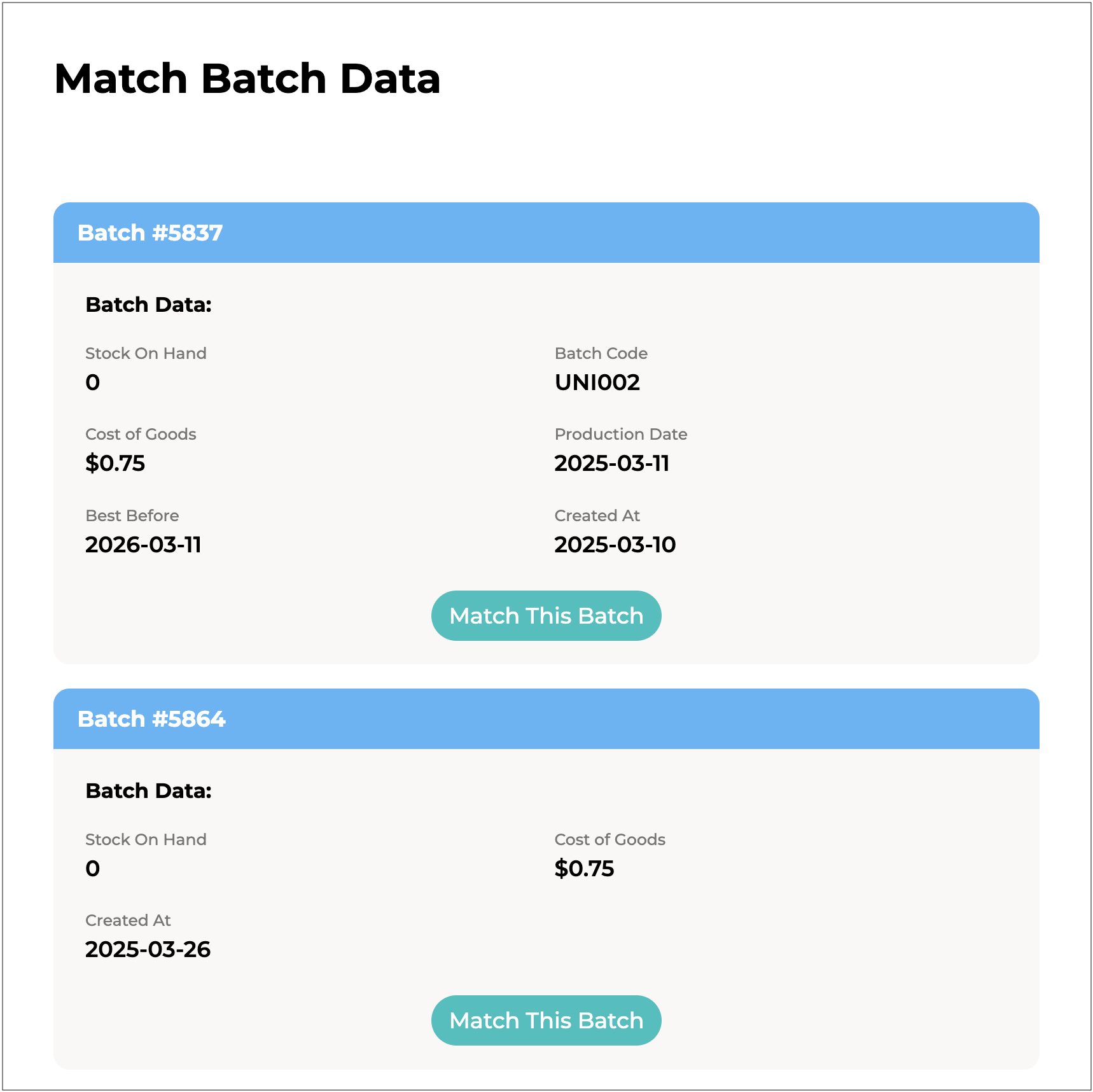
Task: Click Batch Data heading under Batch #5864
Action: [x=148, y=791]
